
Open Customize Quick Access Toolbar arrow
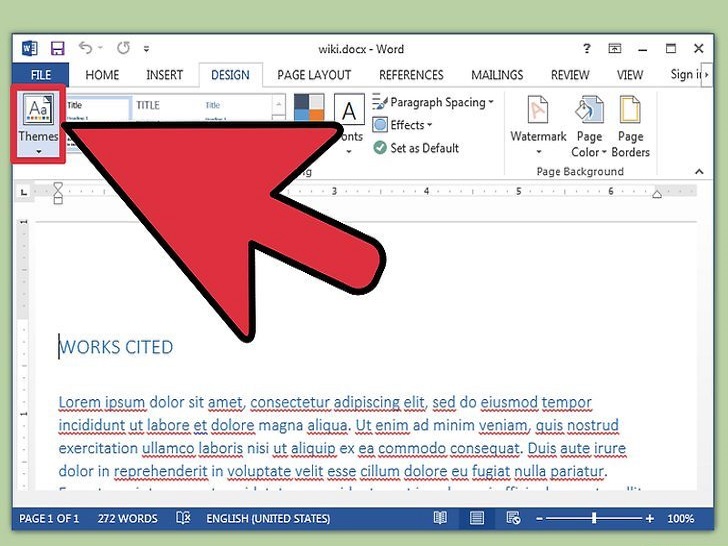coord(146,49)
